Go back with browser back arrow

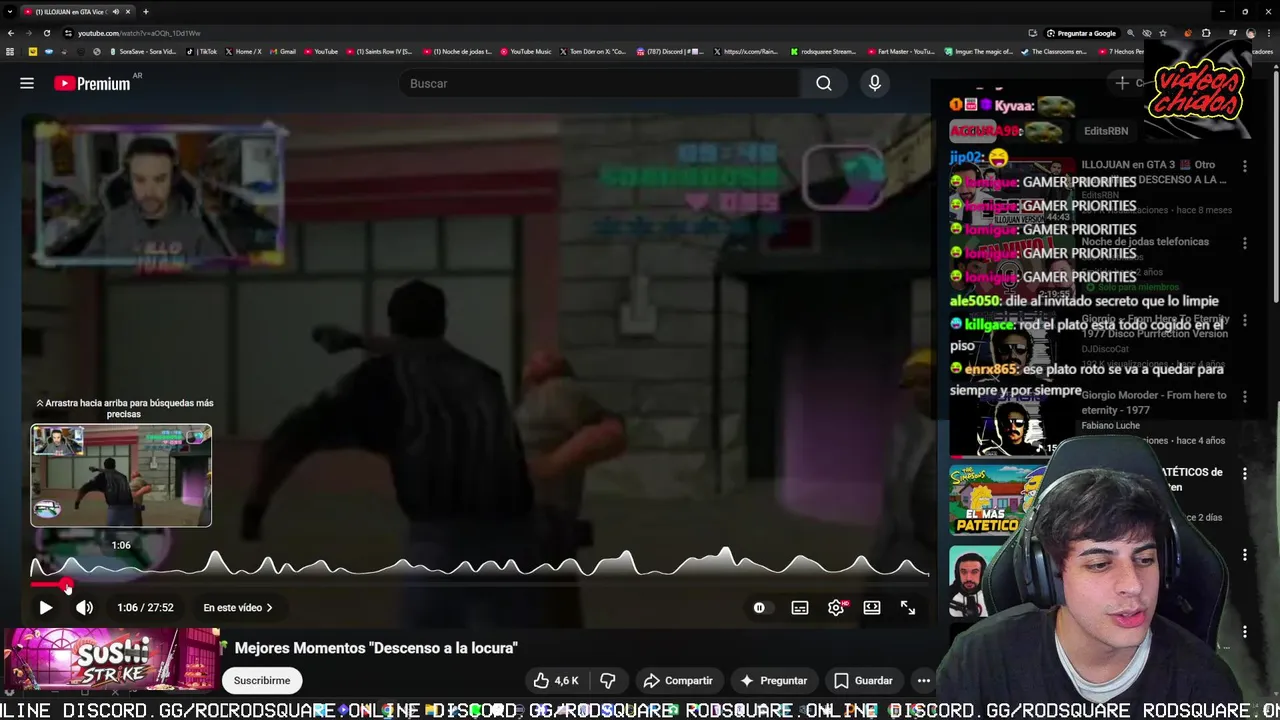point(10,33)
